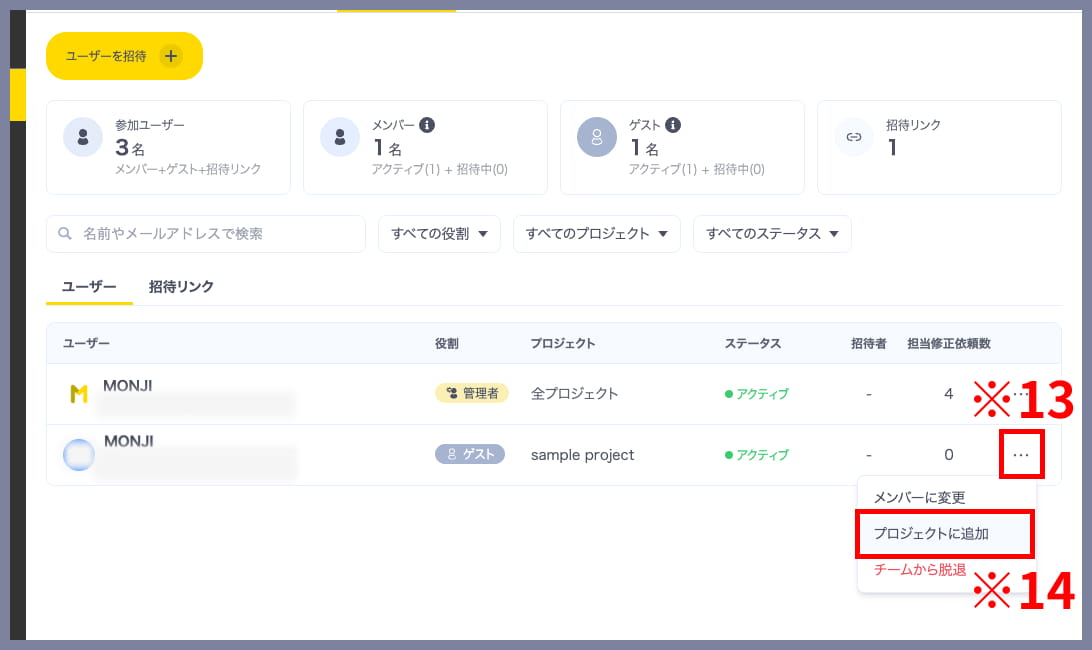The height and width of the screenshot is (650, 1092).
Task: Click the magnifier icon in the search box
Action: point(65,233)
